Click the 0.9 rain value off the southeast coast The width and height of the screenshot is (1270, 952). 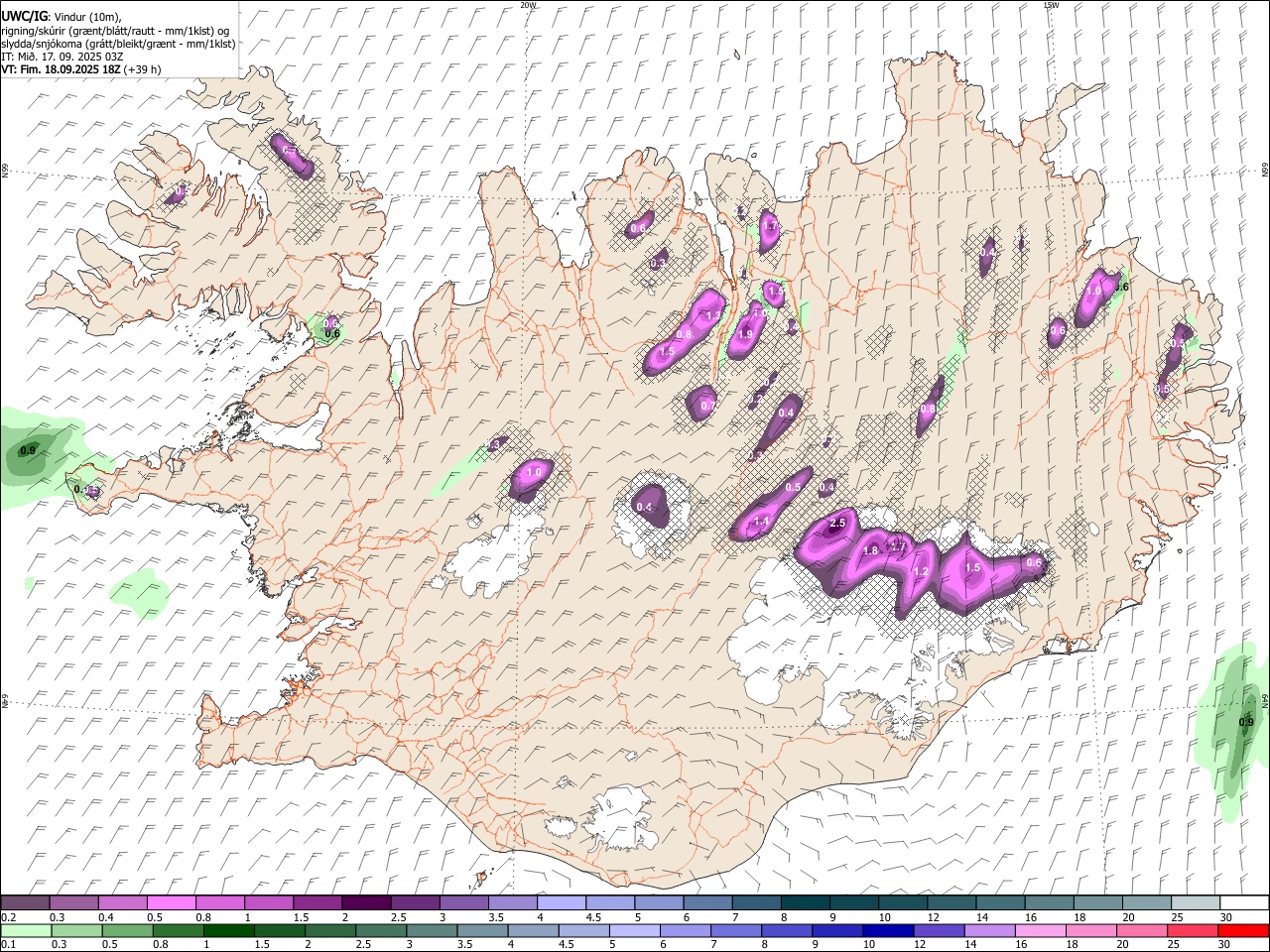1246,722
